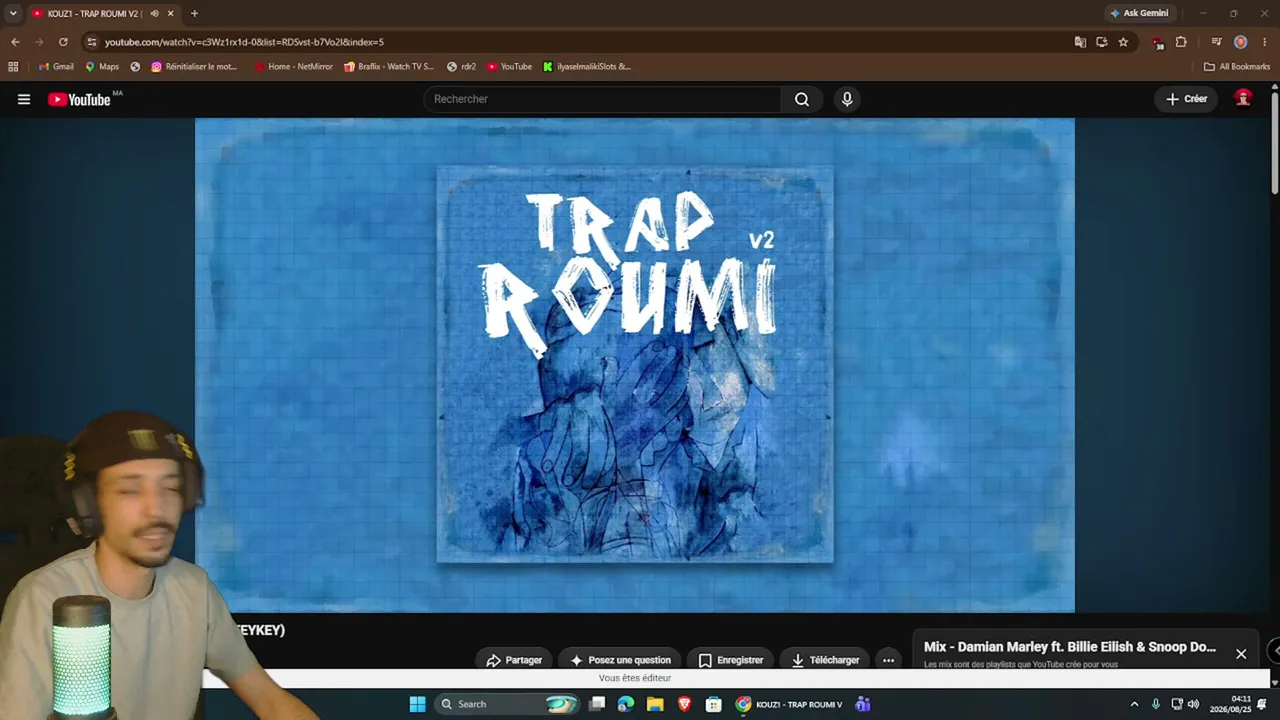Mute tab using audio speaker icon
The height and width of the screenshot is (720, 1280).
point(154,13)
